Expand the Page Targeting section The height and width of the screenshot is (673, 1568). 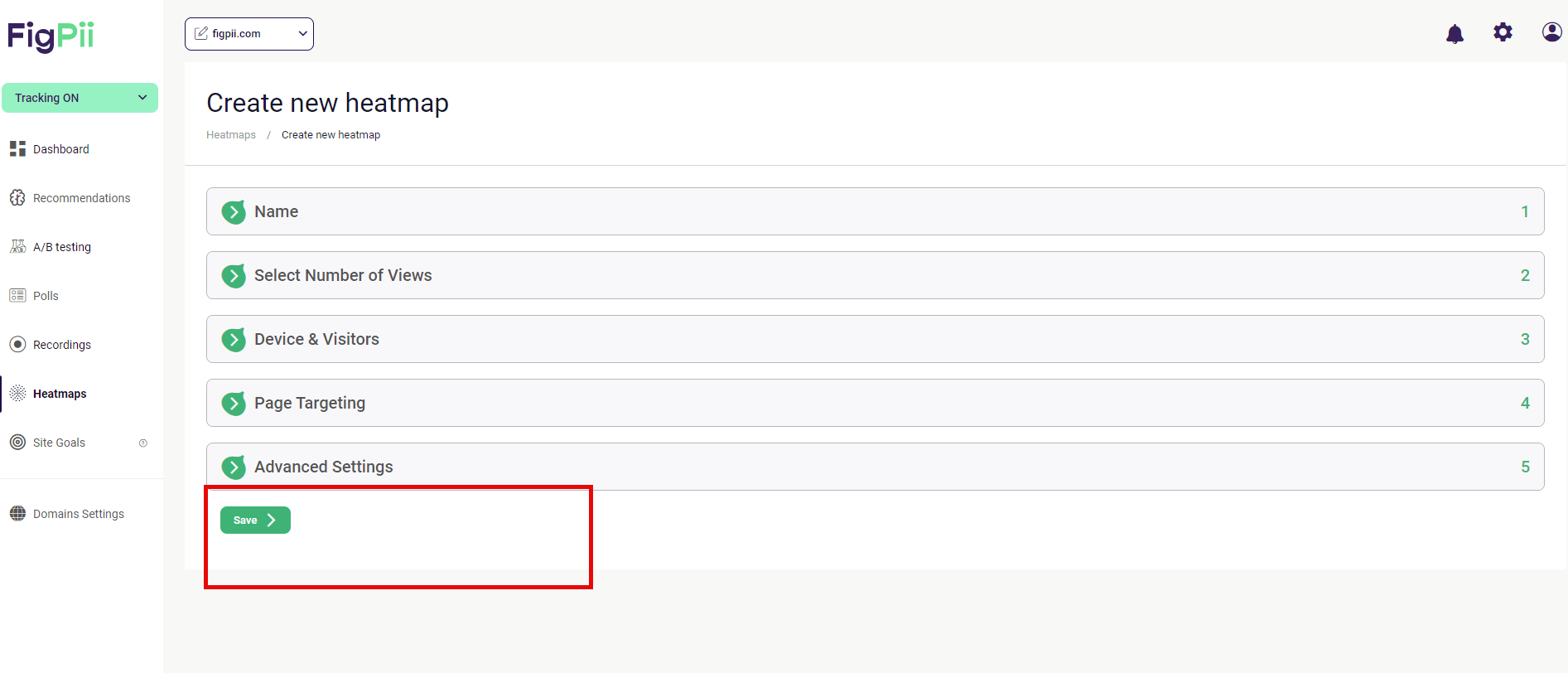click(x=875, y=403)
